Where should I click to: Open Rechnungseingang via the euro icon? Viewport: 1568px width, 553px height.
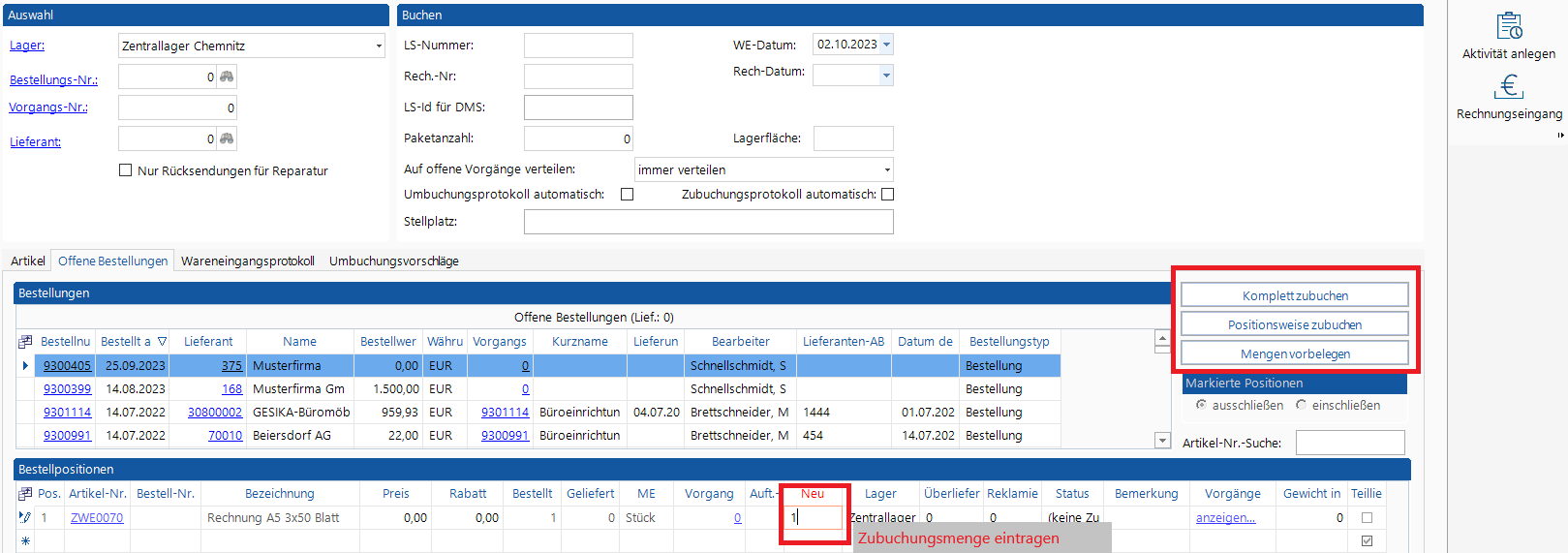pos(1509,87)
